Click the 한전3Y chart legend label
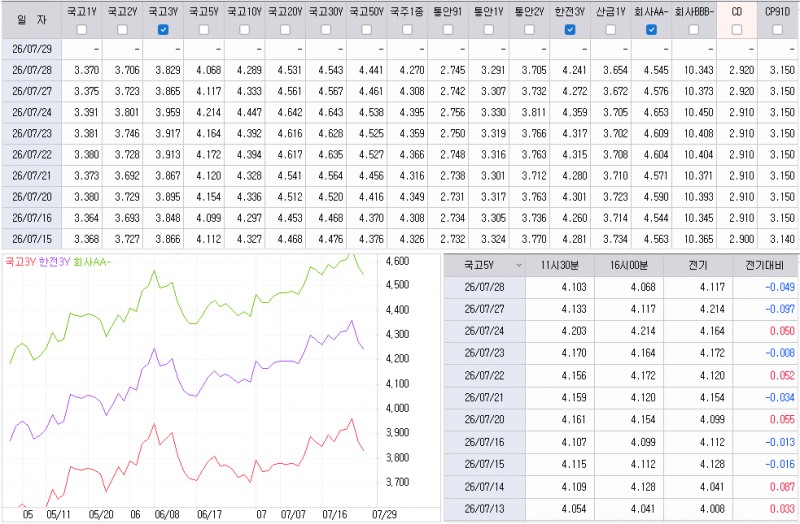This screenshot has width=800, height=524. pyautogui.click(x=54, y=262)
